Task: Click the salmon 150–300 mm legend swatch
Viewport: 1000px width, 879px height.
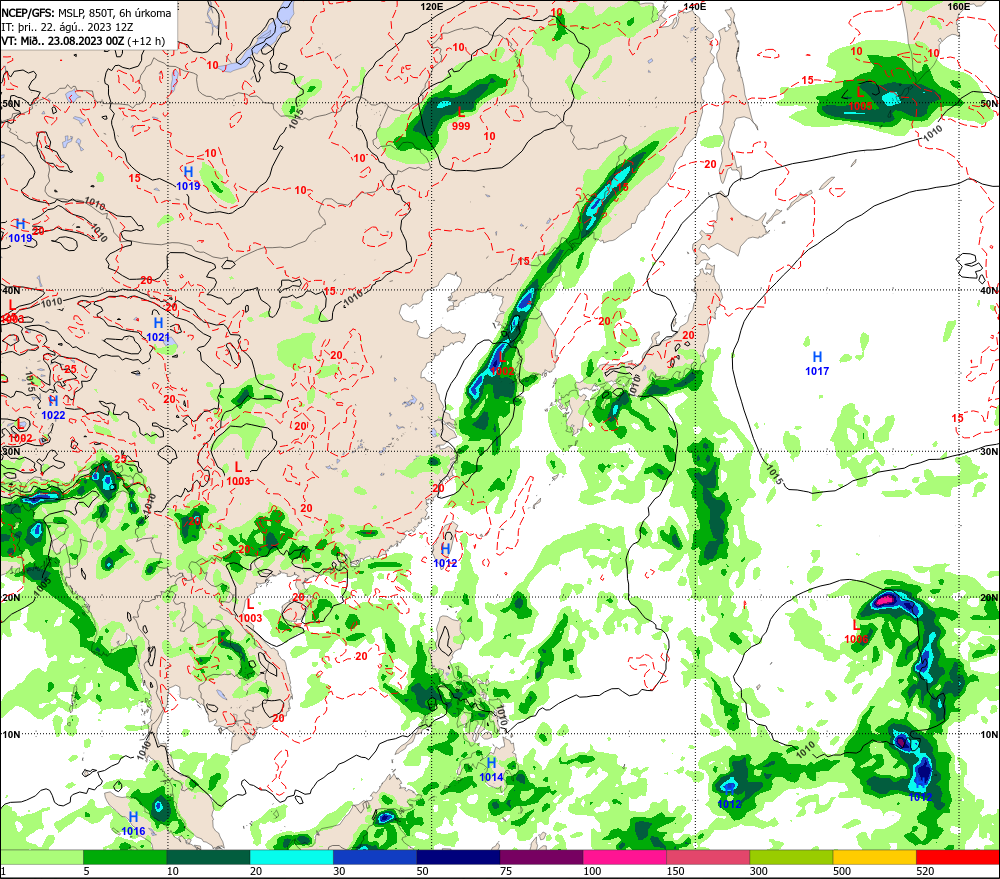Action: [709, 857]
